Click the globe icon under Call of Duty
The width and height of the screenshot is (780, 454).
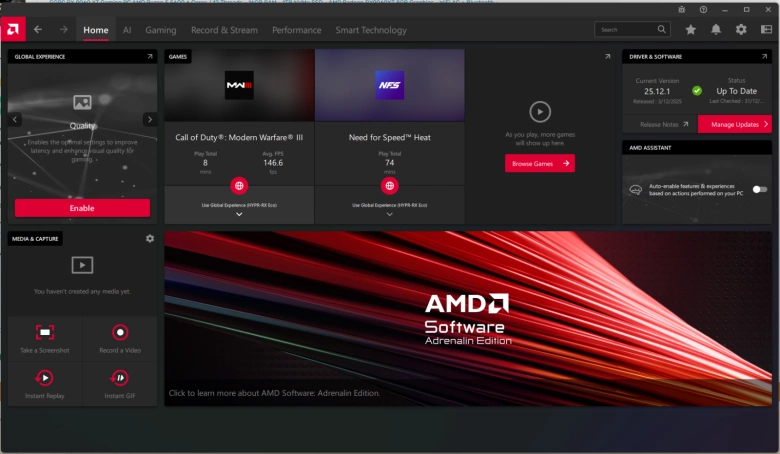tap(239, 185)
